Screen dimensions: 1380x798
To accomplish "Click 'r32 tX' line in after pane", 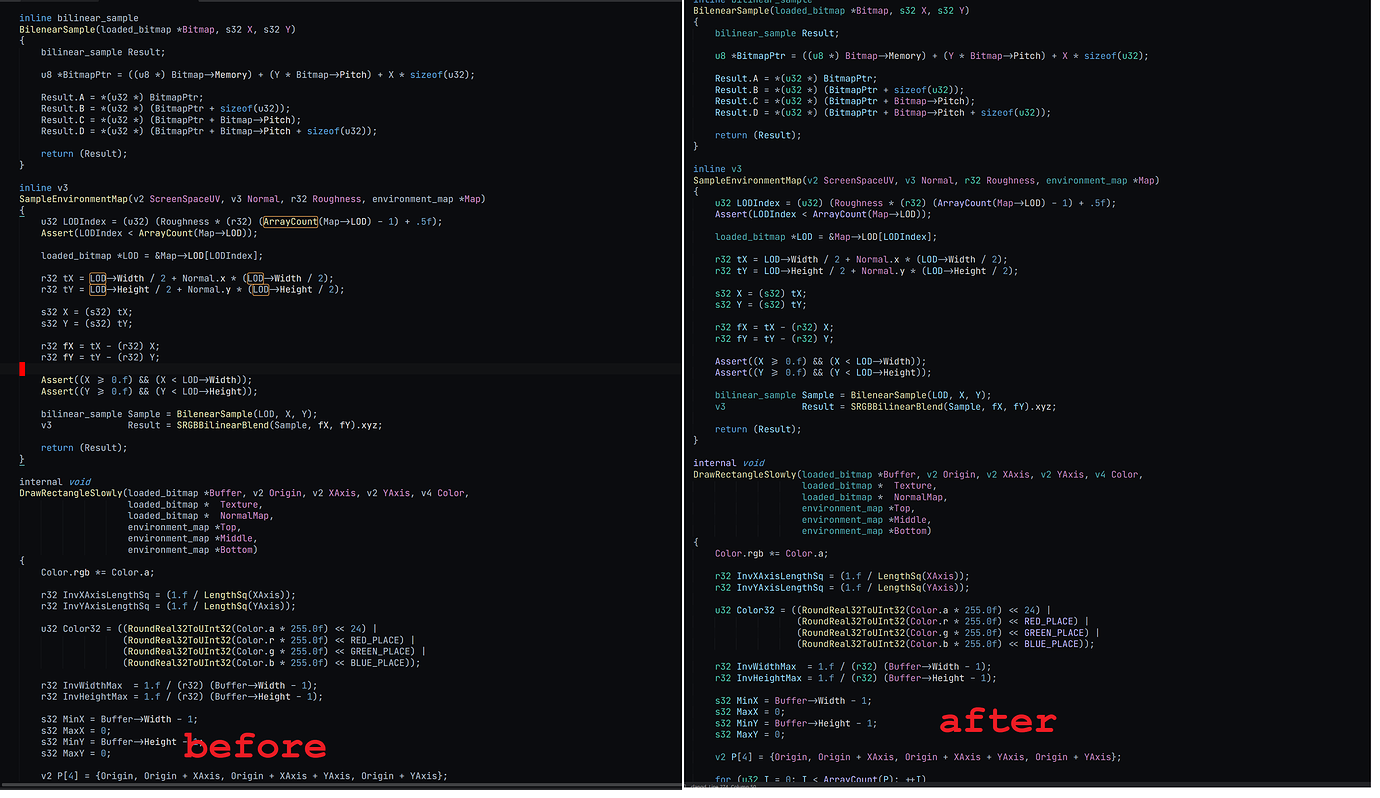I will click(x=861, y=259).
